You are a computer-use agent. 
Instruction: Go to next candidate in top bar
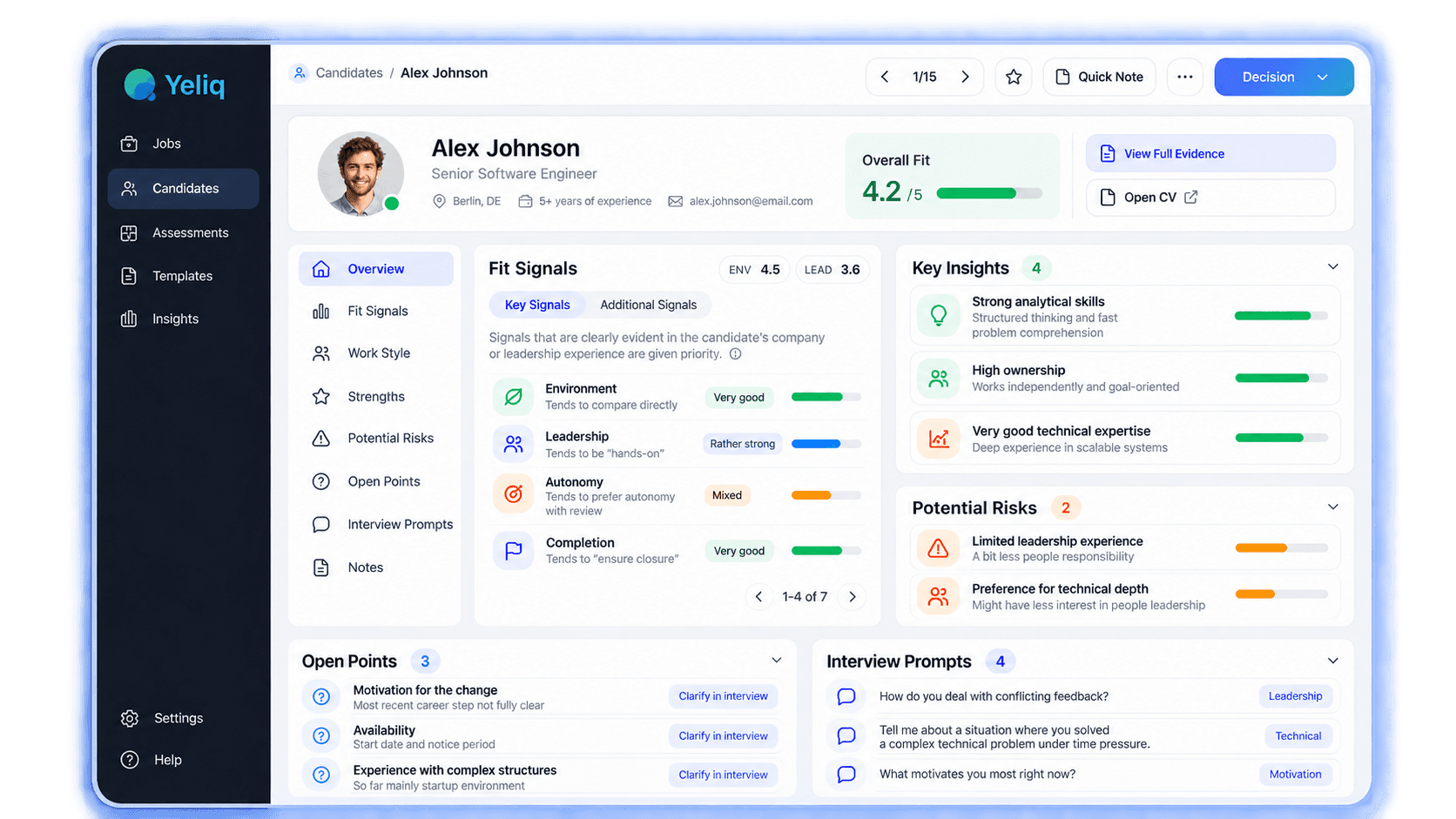tap(965, 77)
